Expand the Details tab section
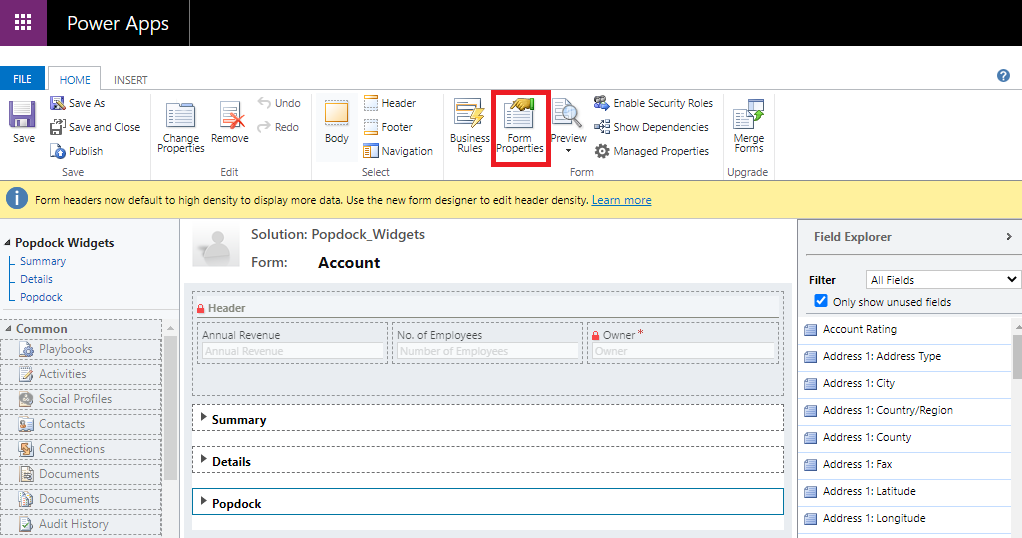 204,460
